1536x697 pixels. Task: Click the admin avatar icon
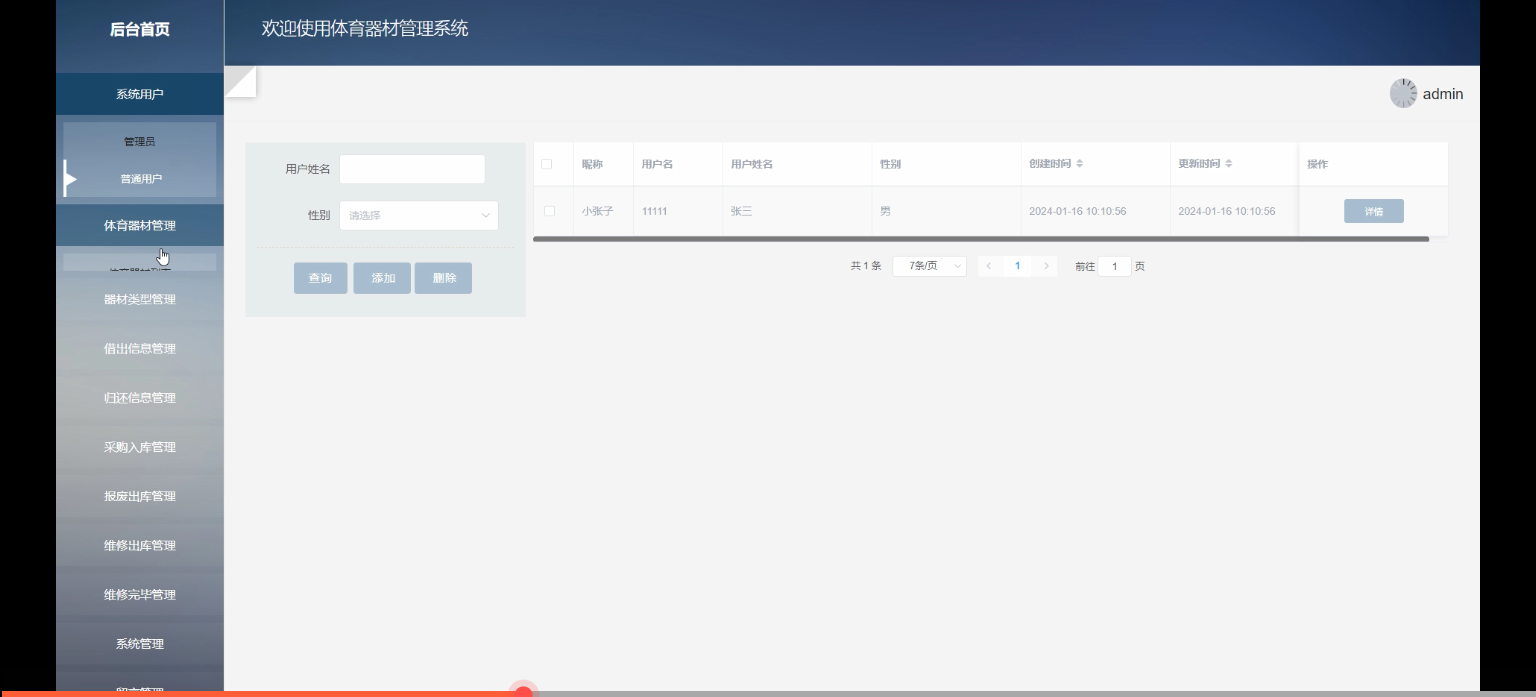tap(1403, 93)
